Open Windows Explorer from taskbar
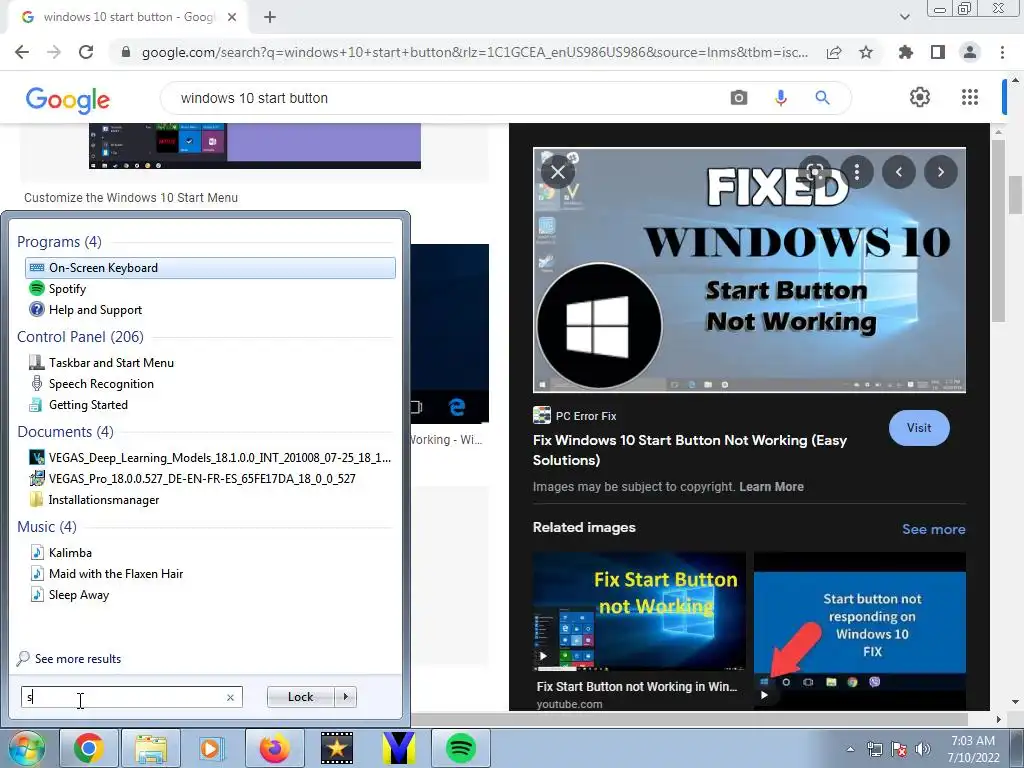Screen dimensions: 1024x768 point(151,748)
